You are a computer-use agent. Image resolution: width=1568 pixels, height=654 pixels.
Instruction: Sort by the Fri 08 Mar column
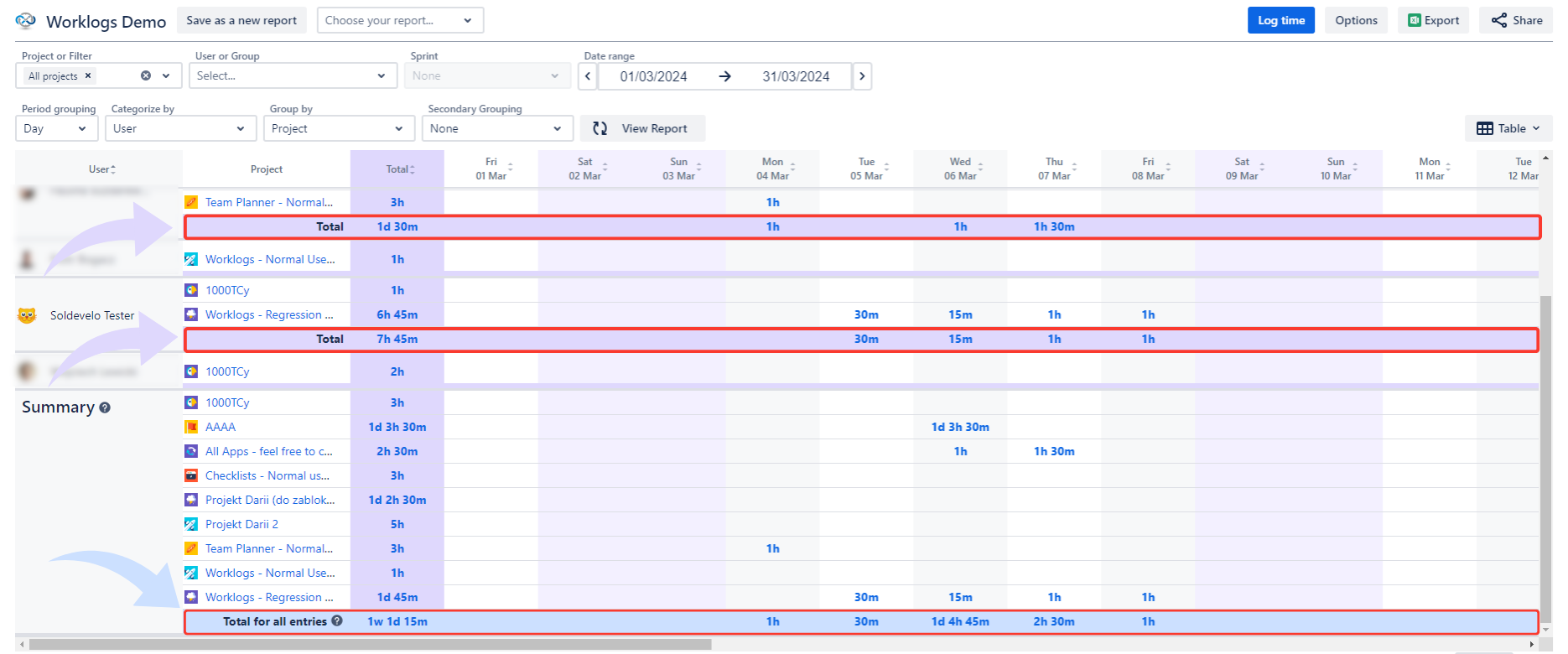click(1168, 169)
